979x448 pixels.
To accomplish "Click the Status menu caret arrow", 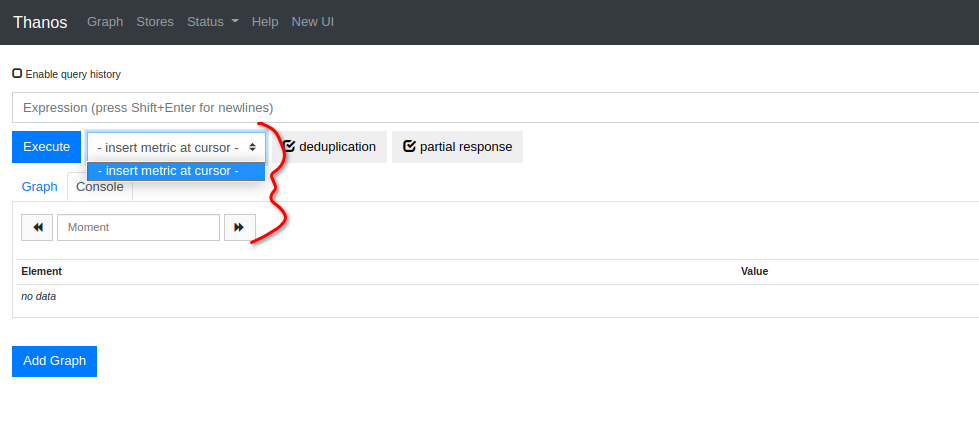I will coord(235,21).
